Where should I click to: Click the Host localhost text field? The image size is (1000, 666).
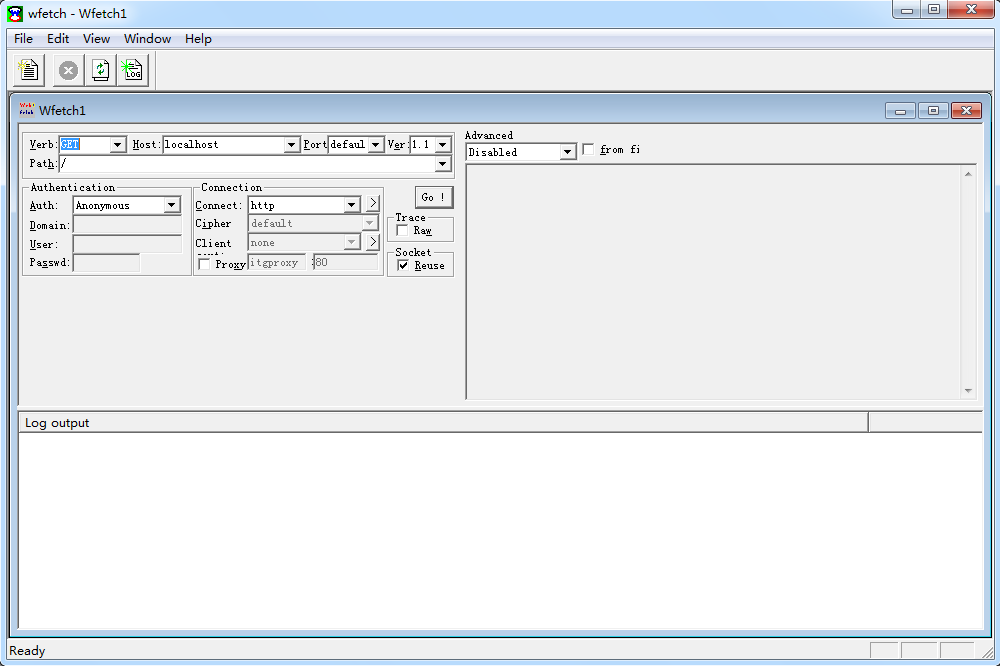pyautogui.click(x=224, y=145)
